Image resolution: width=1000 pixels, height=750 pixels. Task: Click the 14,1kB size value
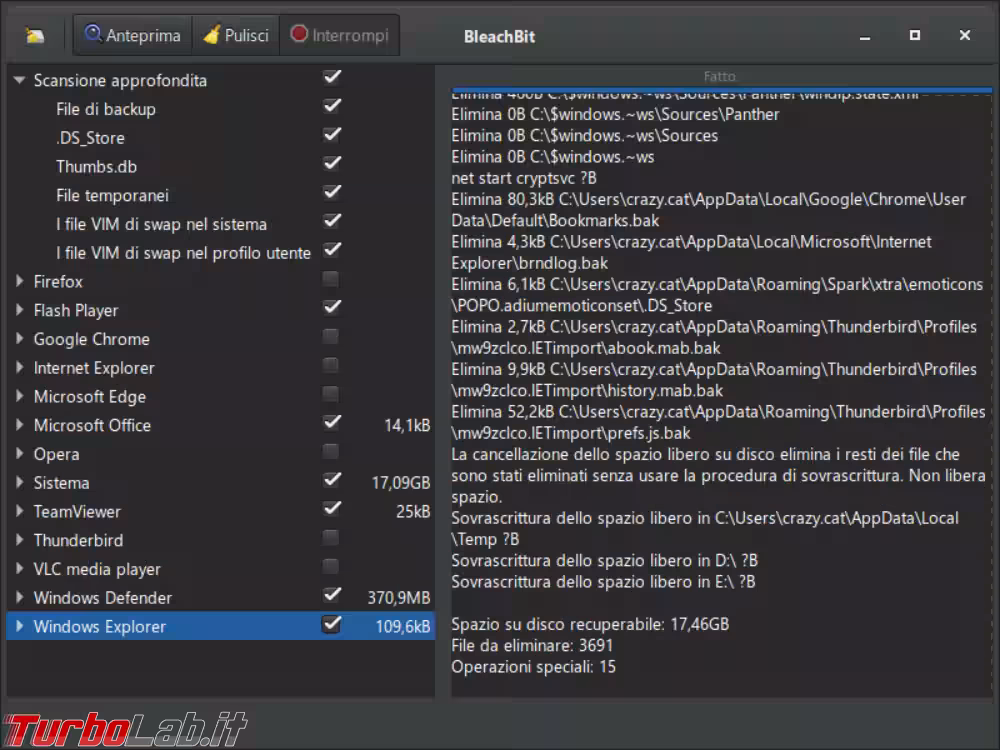click(x=407, y=425)
